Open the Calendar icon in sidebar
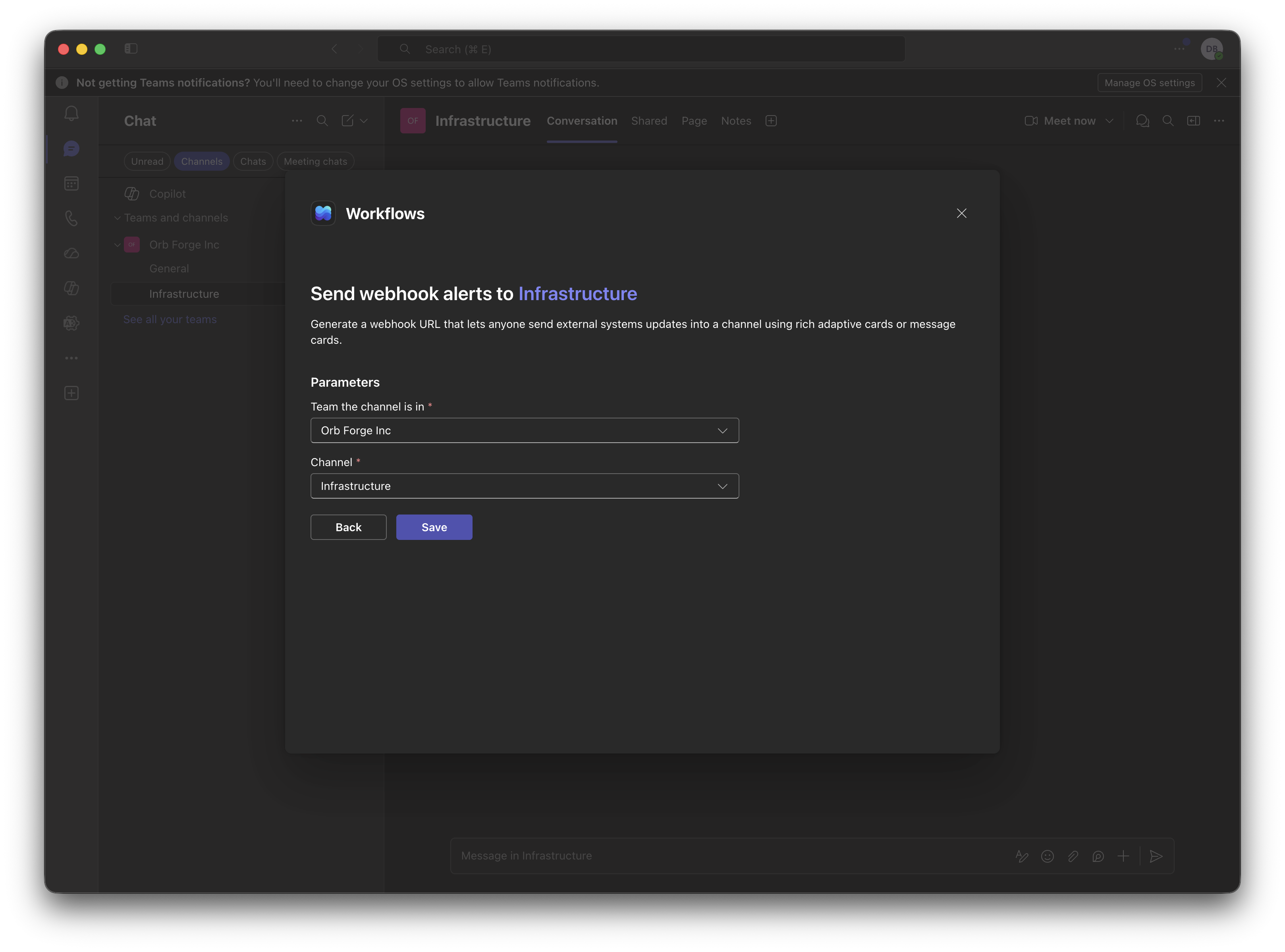This screenshot has height=952, width=1285. (71, 183)
